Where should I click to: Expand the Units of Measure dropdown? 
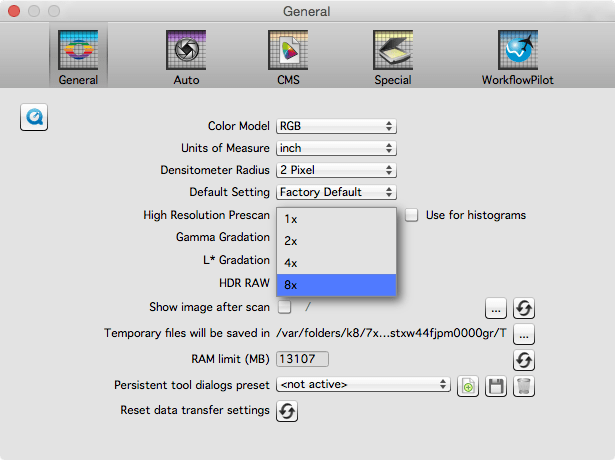tap(336, 148)
